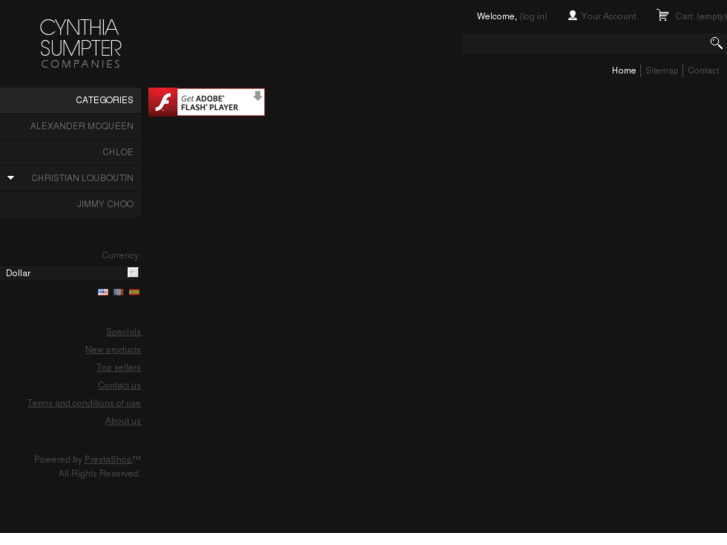Go to Home in top navigation
Screen dimensions: 727x545
(x=624, y=71)
